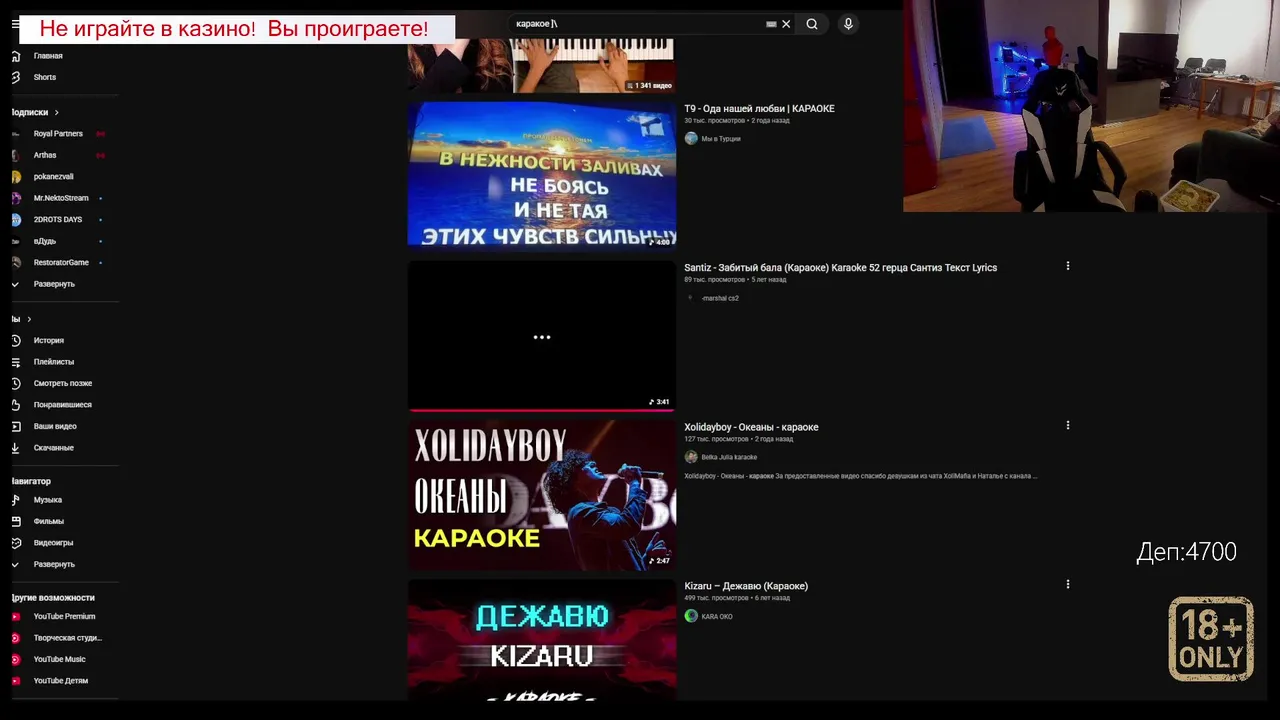
Task: Open the RestoratorGame subscription
Action: tap(61, 263)
